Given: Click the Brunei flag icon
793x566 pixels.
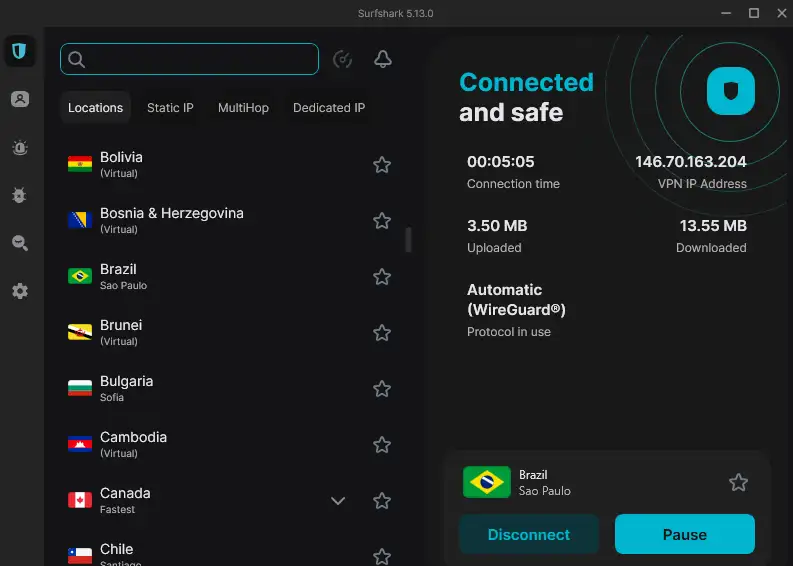Looking at the screenshot, I should [80, 332].
